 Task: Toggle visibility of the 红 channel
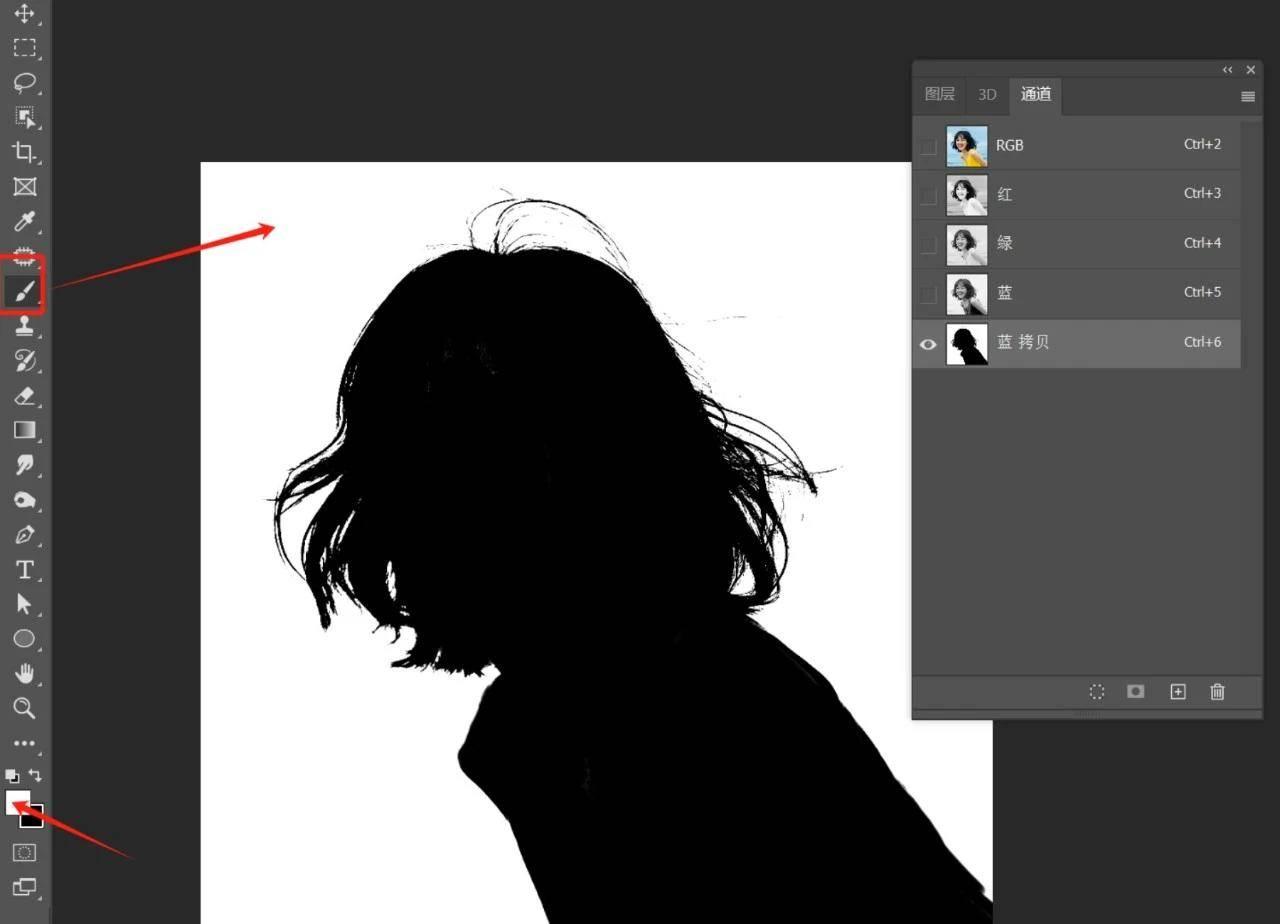(928, 195)
